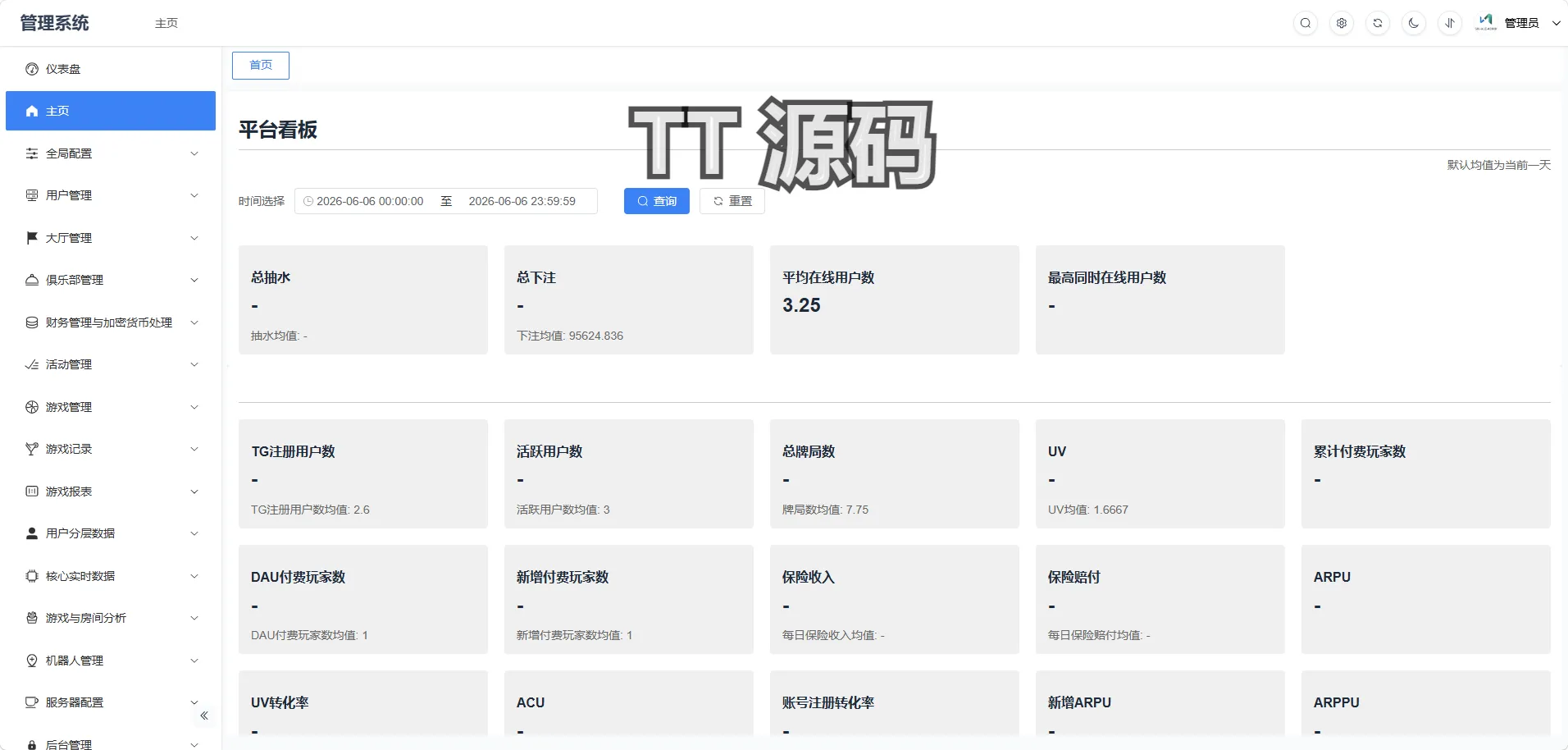
Task: Select the 主页 sidebar menu item
Action: click(x=111, y=111)
